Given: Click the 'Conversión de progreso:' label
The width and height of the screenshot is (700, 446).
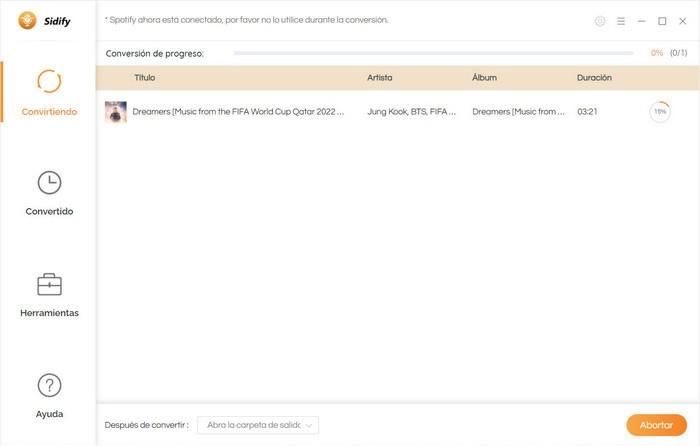Looking at the screenshot, I should click(x=154, y=54).
